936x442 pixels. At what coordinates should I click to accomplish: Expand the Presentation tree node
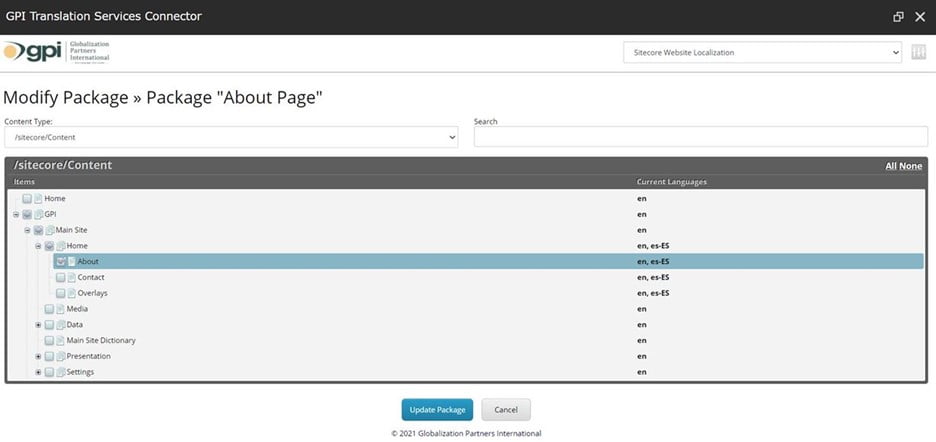point(38,357)
